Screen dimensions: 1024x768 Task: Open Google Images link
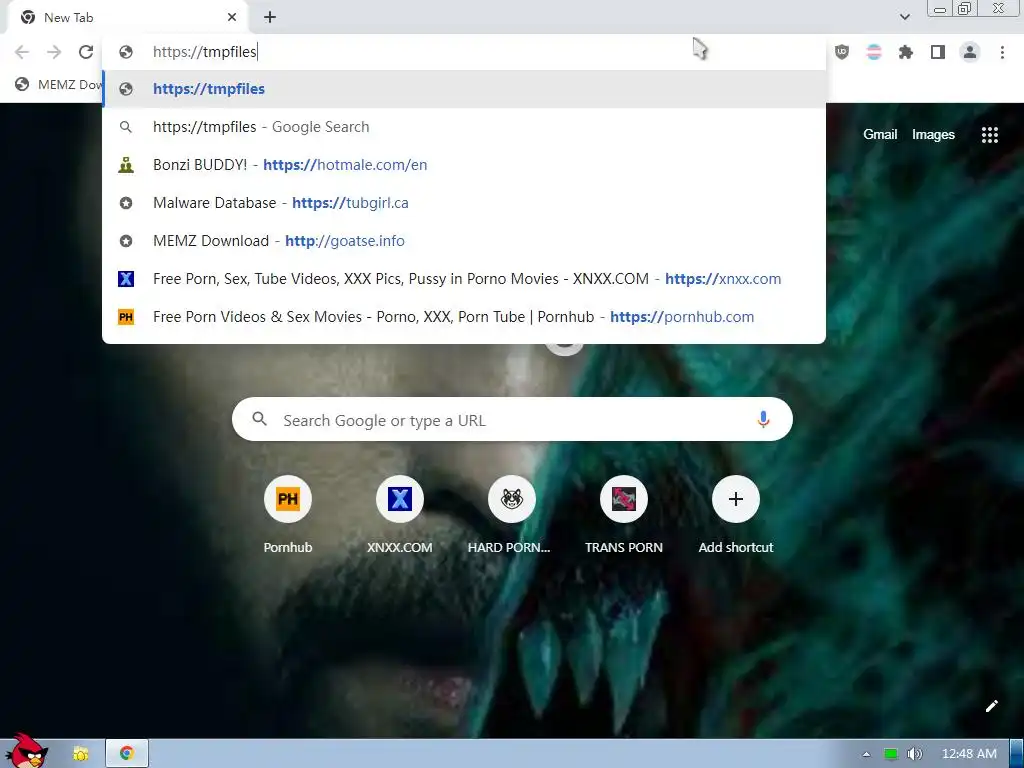coord(933,135)
